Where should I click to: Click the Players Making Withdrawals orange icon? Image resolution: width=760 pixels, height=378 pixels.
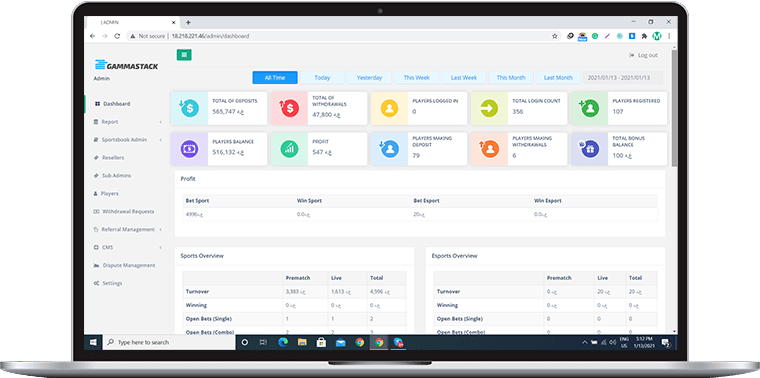[x=490, y=149]
